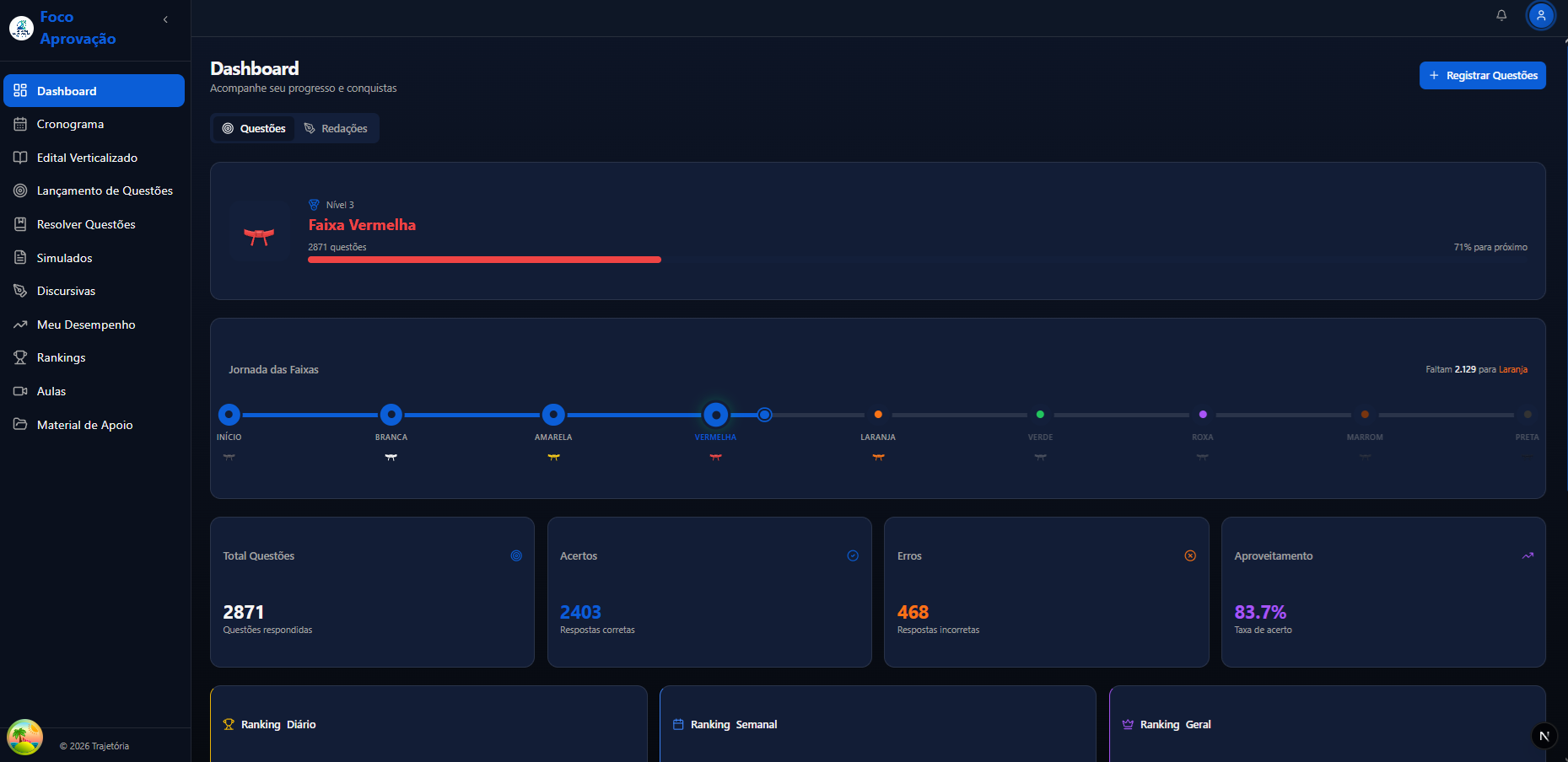This screenshot has height=762, width=1568.
Task: Open Material de Apoio
Action: point(94,424)
